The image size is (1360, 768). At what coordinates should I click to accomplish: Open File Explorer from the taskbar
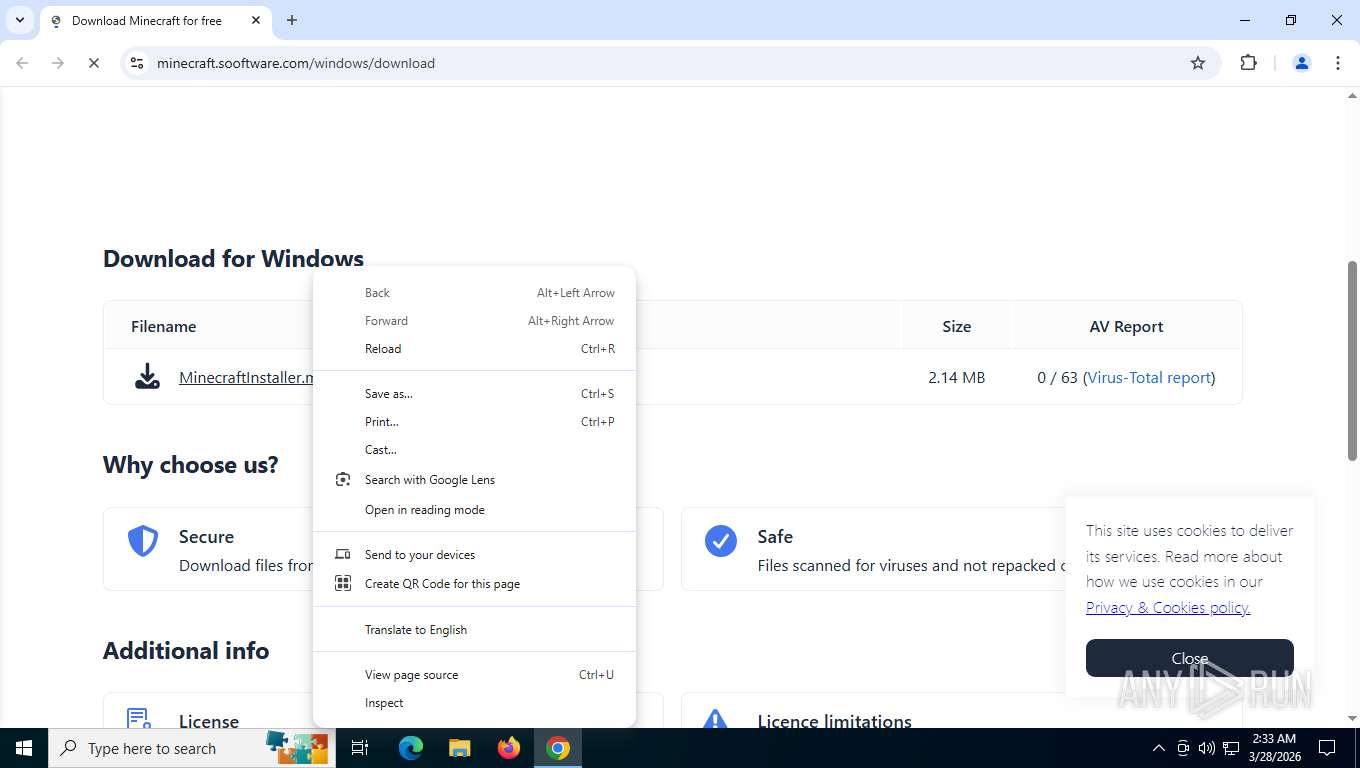459,748
